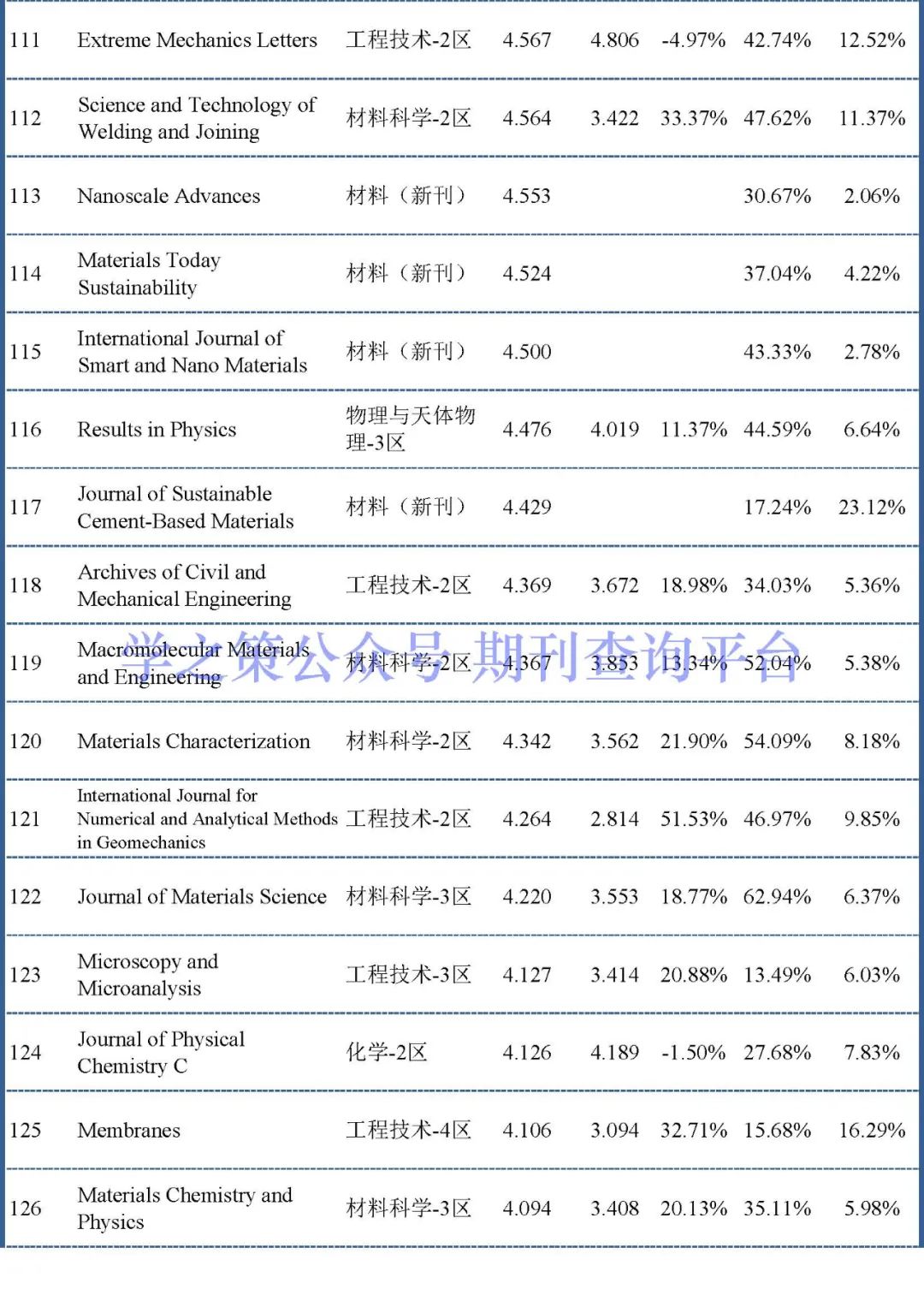Screen dimensions: 924x1307
Task: Select Microscopy and Microanalysis journal title
Action: click(x=147, y=975)
